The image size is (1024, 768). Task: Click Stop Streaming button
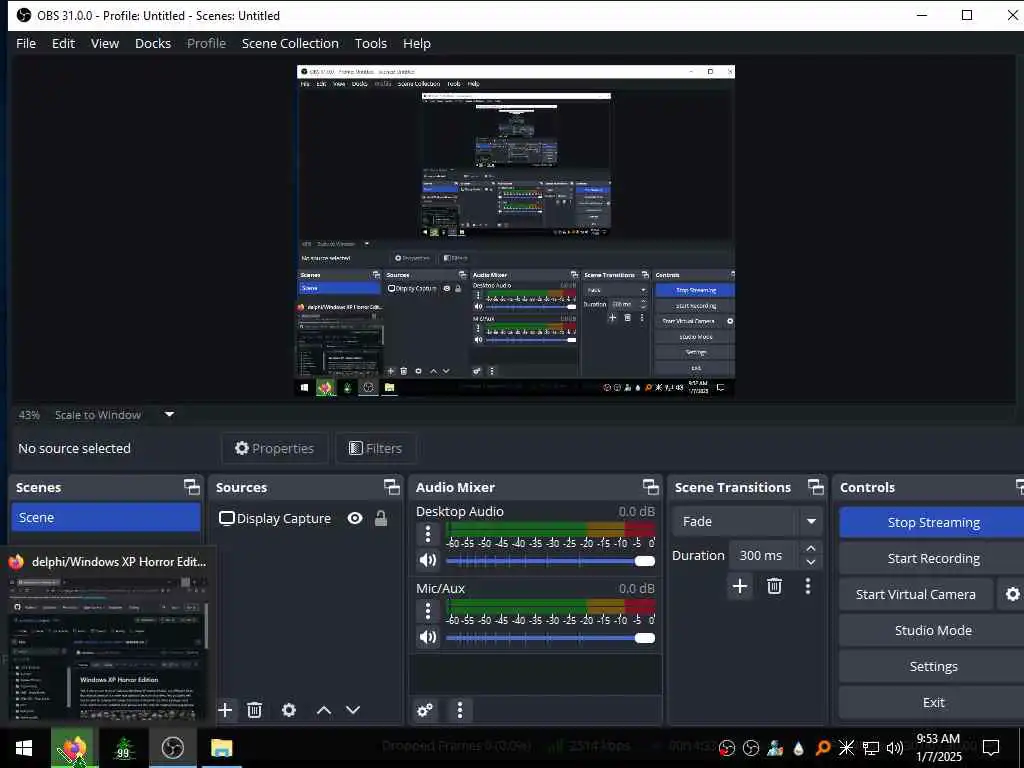(x=933, y=522)
